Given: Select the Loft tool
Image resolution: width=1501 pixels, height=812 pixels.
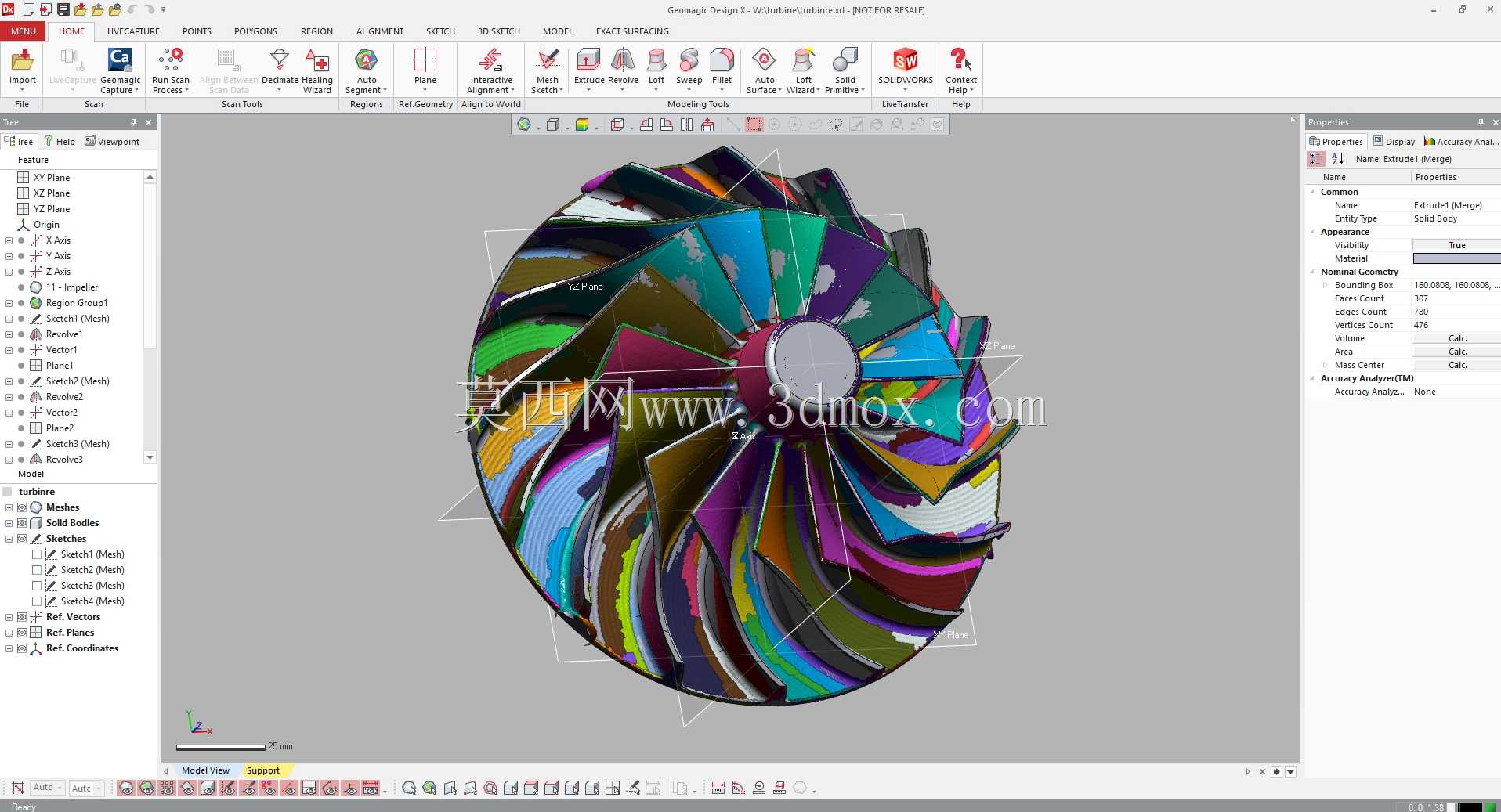Looking at the screenshot, I should [656, 70].
